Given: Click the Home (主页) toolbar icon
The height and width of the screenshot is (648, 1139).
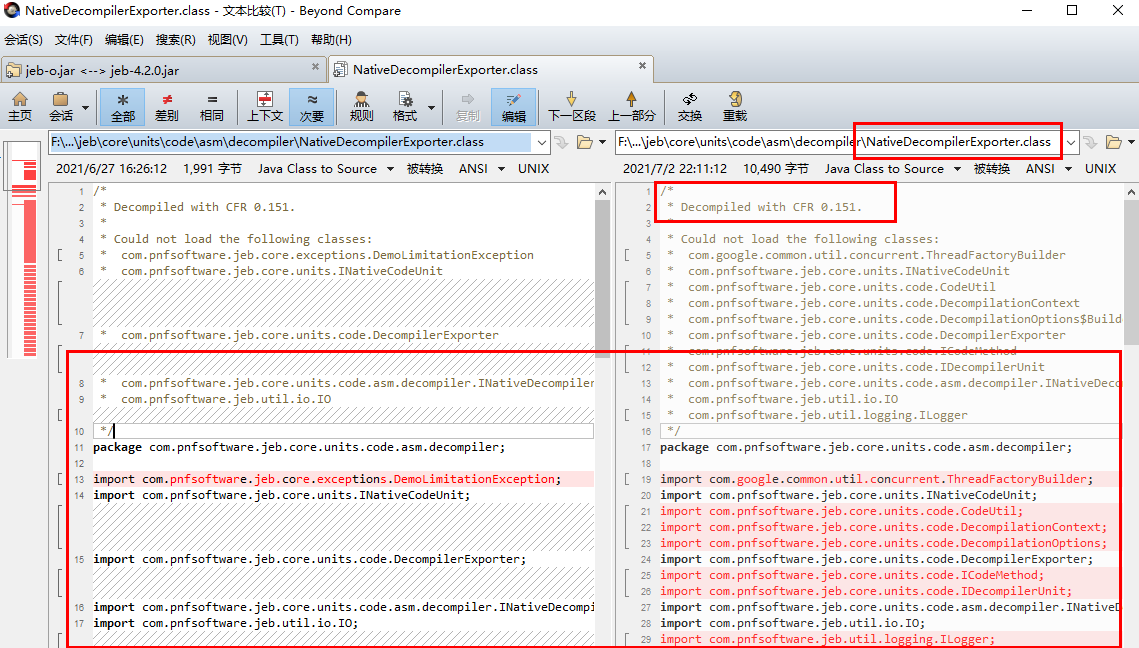Looking at the screenshot, I should point(20,106).
